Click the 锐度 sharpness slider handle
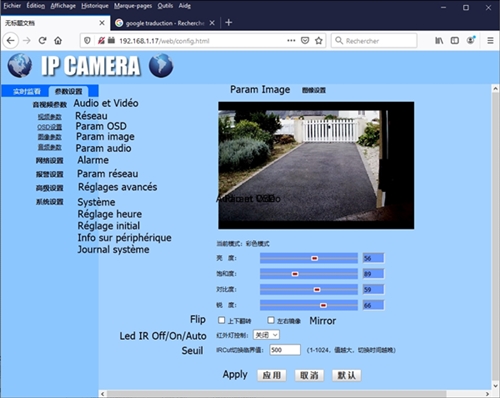500x398 pixels. click(x=323, y=305)
